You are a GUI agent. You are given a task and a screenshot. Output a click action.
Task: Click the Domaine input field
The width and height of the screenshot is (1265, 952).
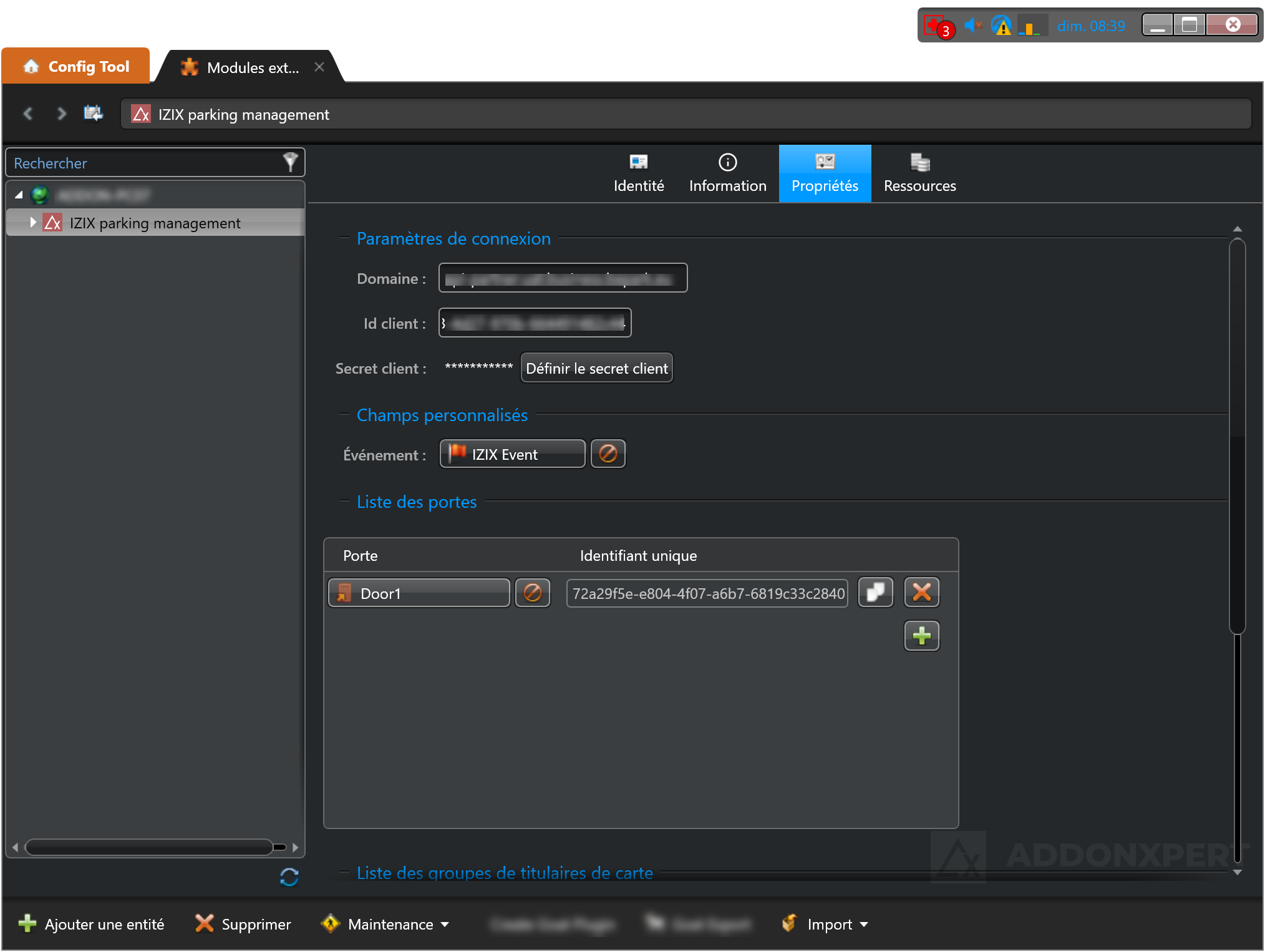click(x=563, y=278)
